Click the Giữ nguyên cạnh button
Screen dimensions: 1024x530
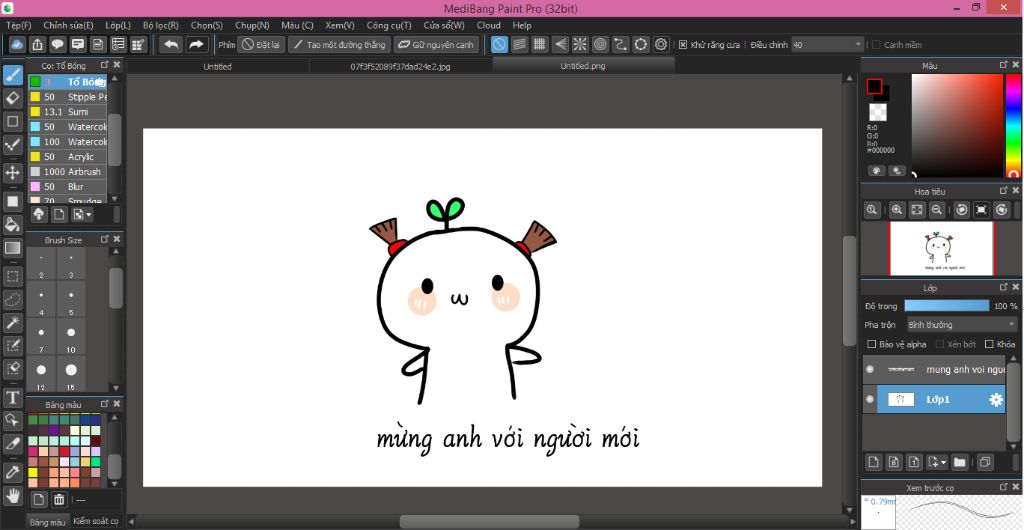pyautogui.click(x=436, y=44)
